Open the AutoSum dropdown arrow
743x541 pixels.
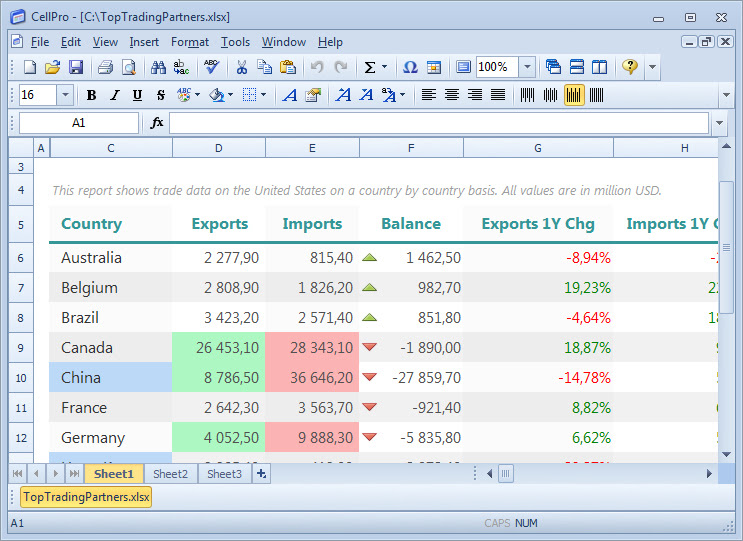[385, 67]
